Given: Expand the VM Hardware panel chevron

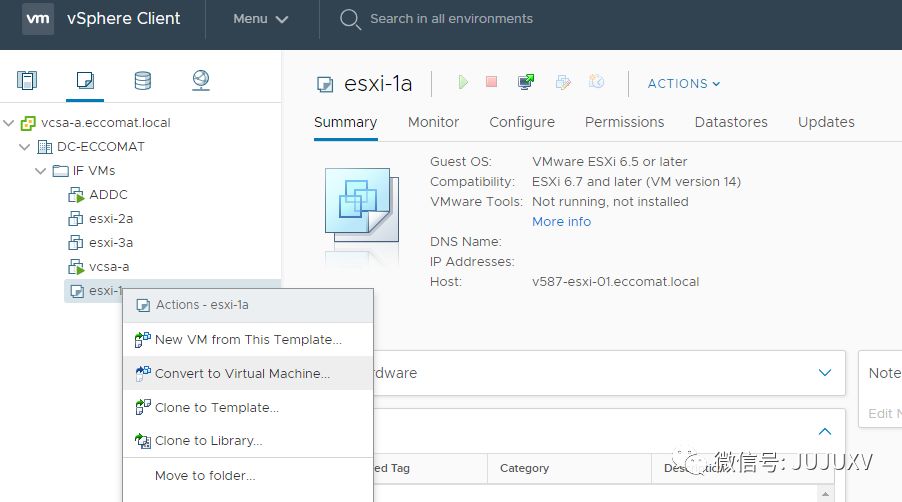Looking at the screenshot, I should [825, 373].
